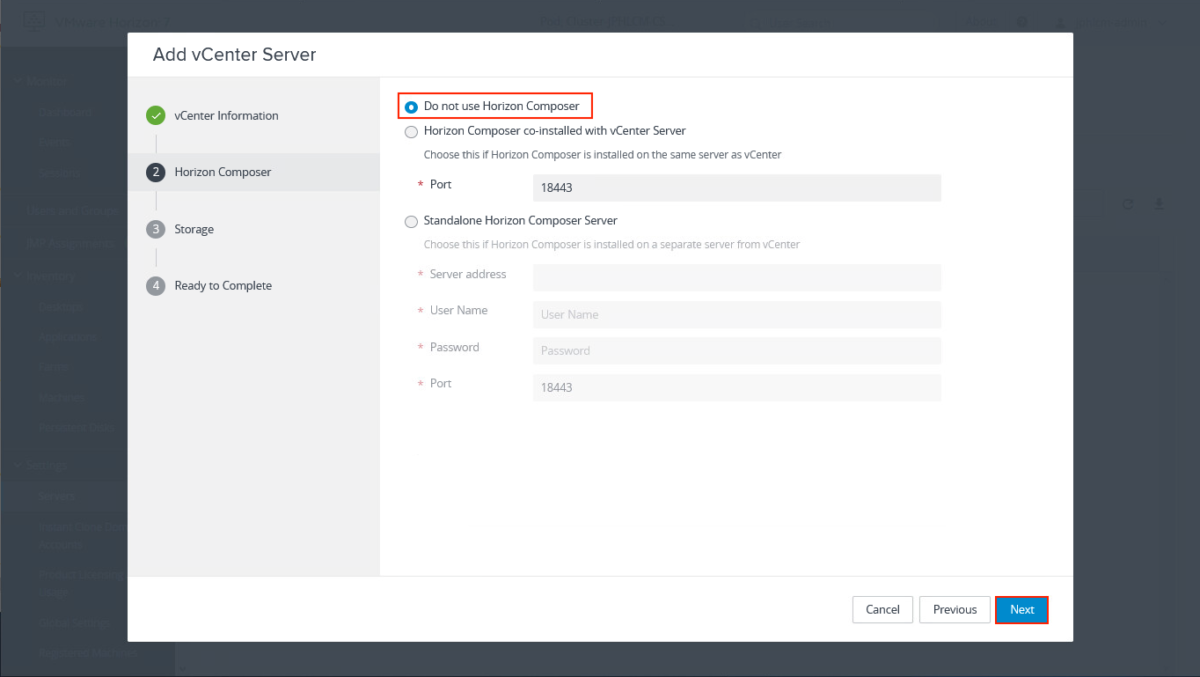The height and width of the screenshot is (677, 1200).
Task: Open the Horizon Composer wizard step
Action: [x=223, y=172]
